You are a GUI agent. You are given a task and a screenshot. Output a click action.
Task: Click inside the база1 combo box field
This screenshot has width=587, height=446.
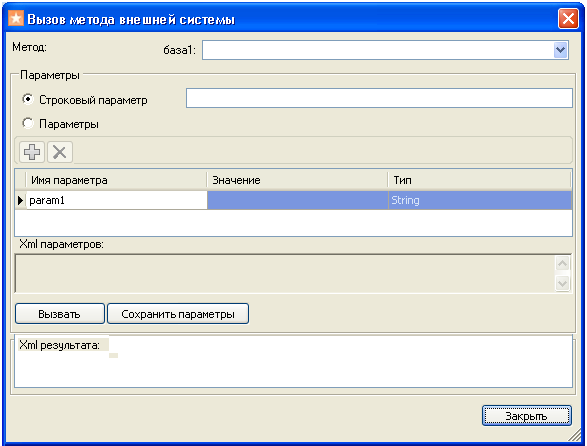click(x=378, y=50)
